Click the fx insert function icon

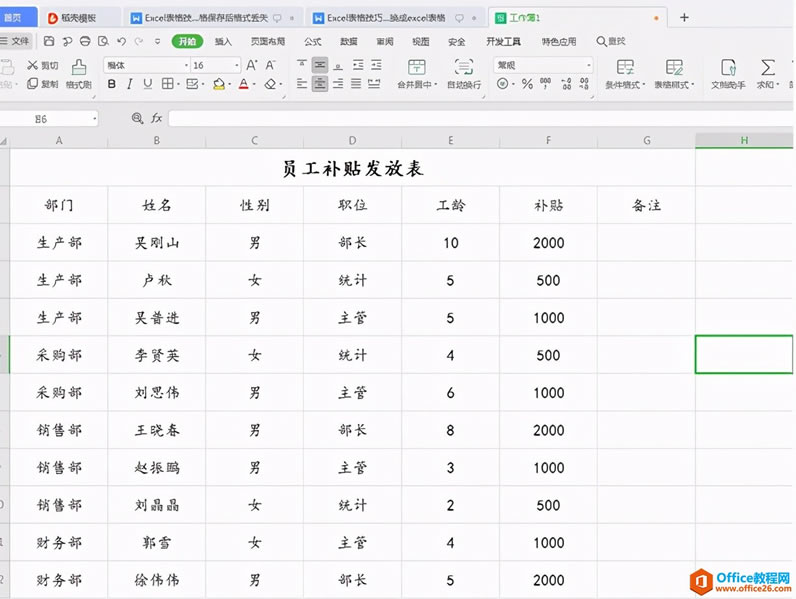pyautogui.click(x=156, y=118)
